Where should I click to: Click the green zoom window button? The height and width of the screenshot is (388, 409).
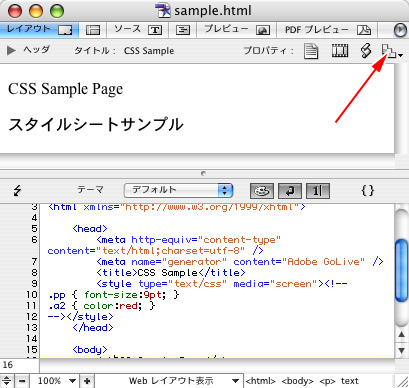(57, 11)
